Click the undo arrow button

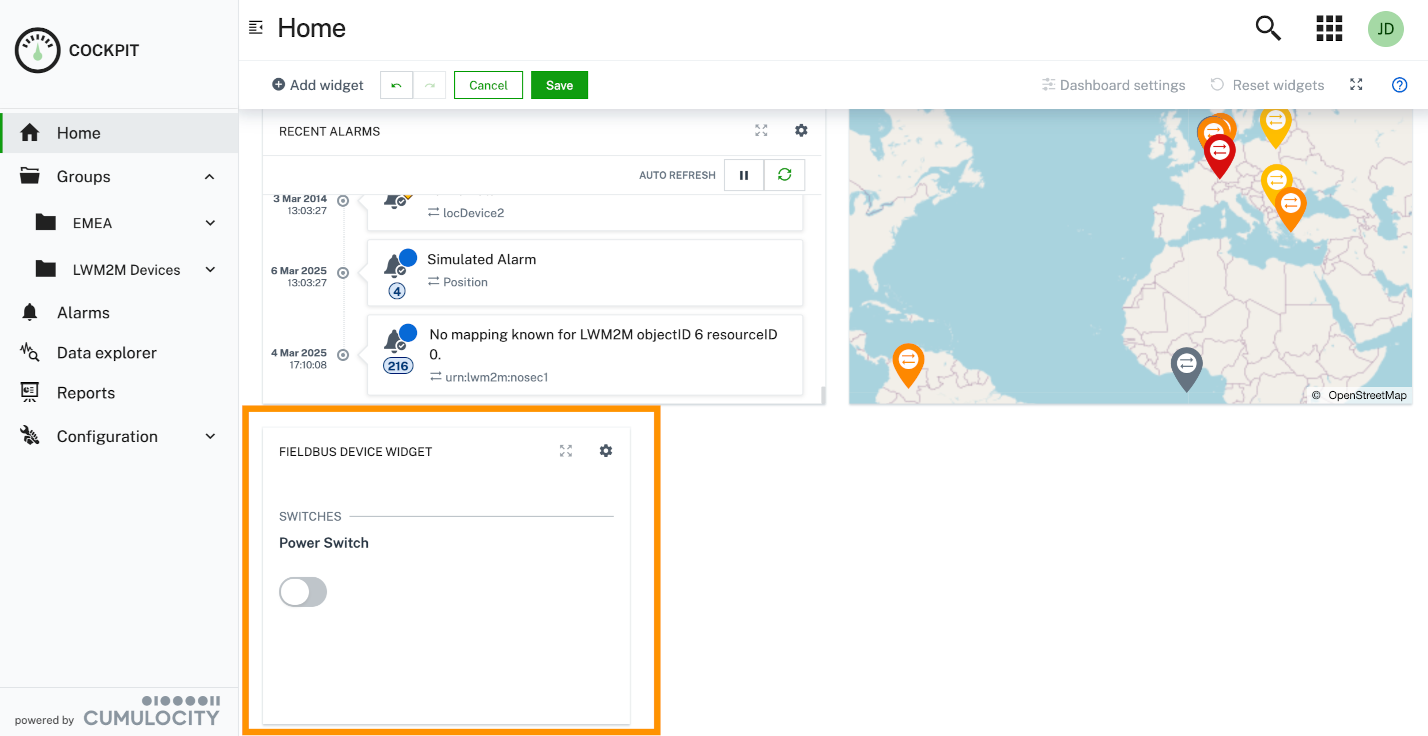(396, 85)
